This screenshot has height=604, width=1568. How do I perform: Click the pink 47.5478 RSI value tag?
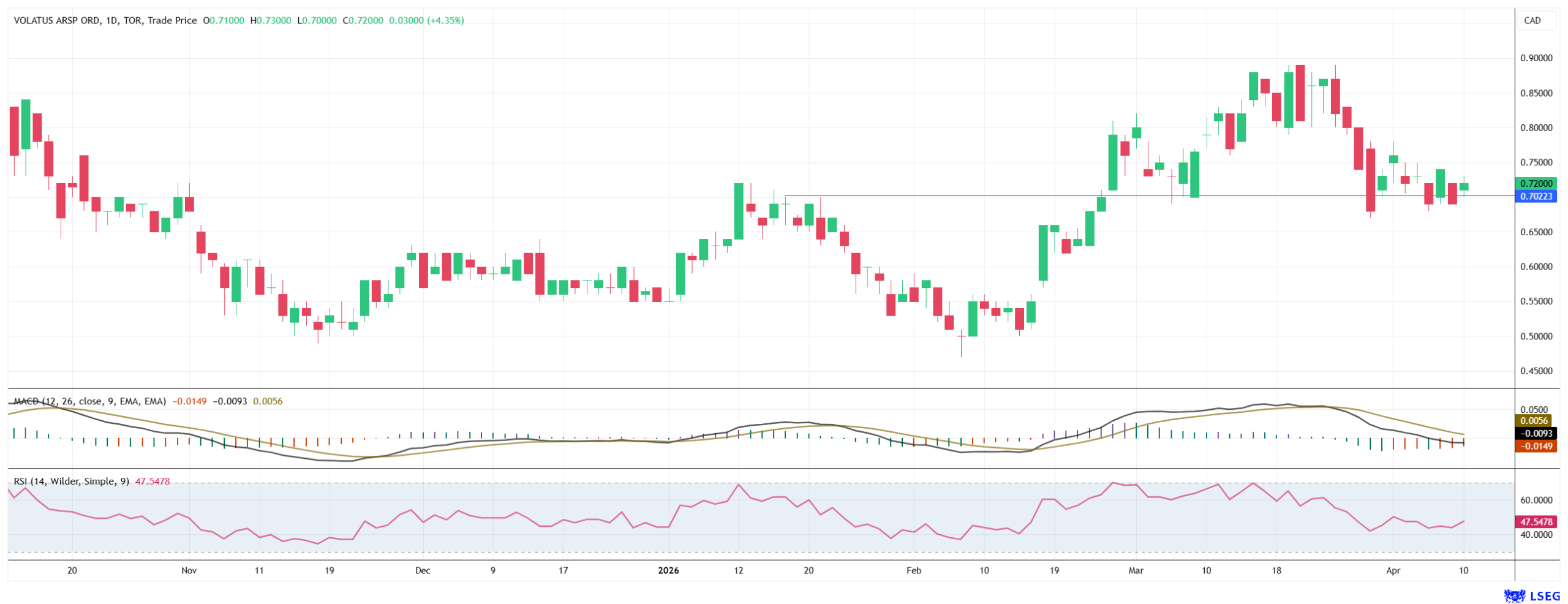pyautogui.click(x=1536, y=522)
